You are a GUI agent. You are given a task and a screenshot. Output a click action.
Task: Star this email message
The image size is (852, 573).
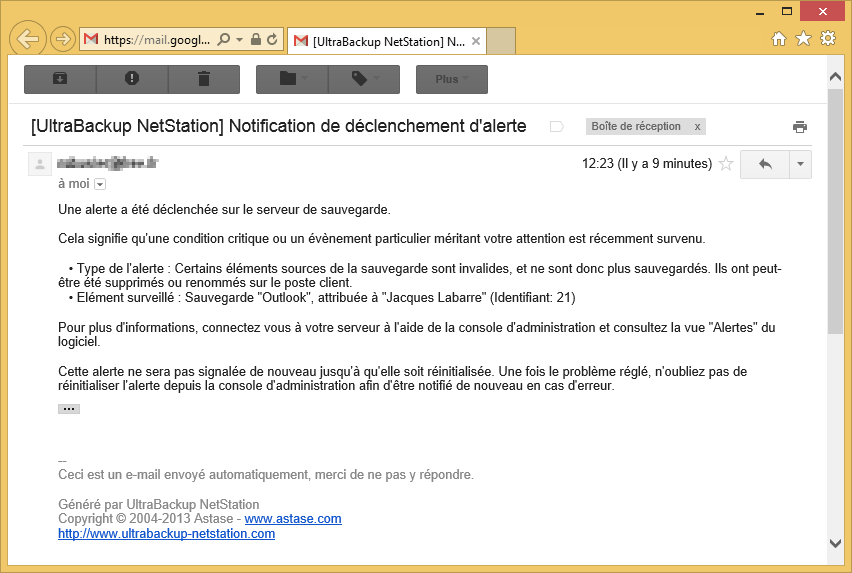click(x=726, y=164)
